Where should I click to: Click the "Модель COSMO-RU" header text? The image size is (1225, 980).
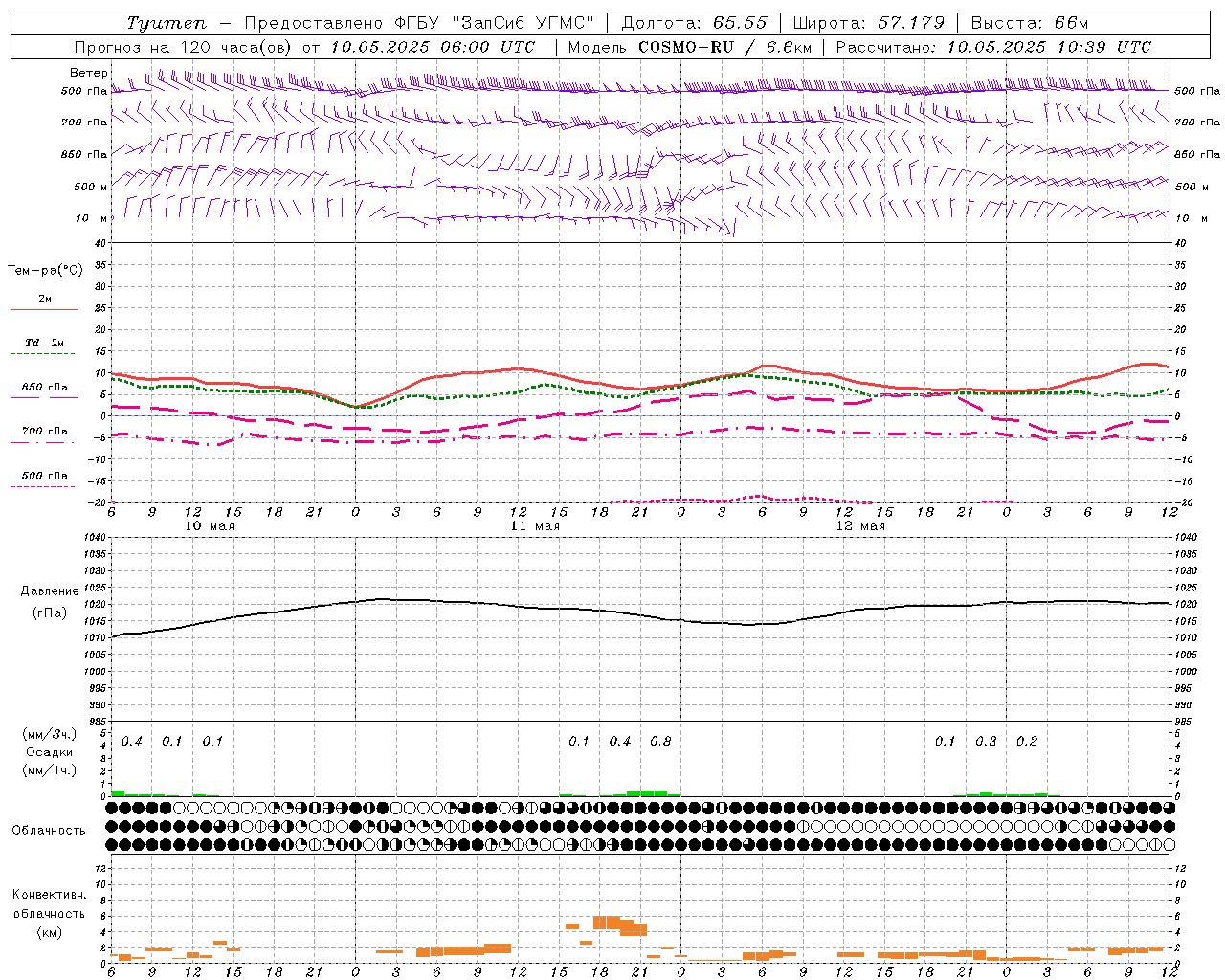tap(651, 47)
